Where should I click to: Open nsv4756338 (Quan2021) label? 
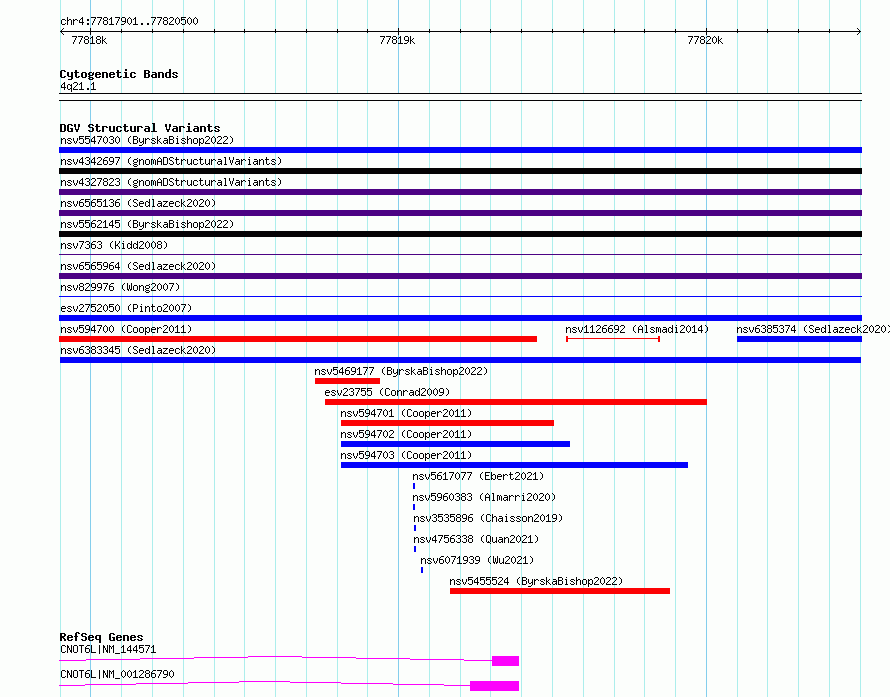[476, 539]
